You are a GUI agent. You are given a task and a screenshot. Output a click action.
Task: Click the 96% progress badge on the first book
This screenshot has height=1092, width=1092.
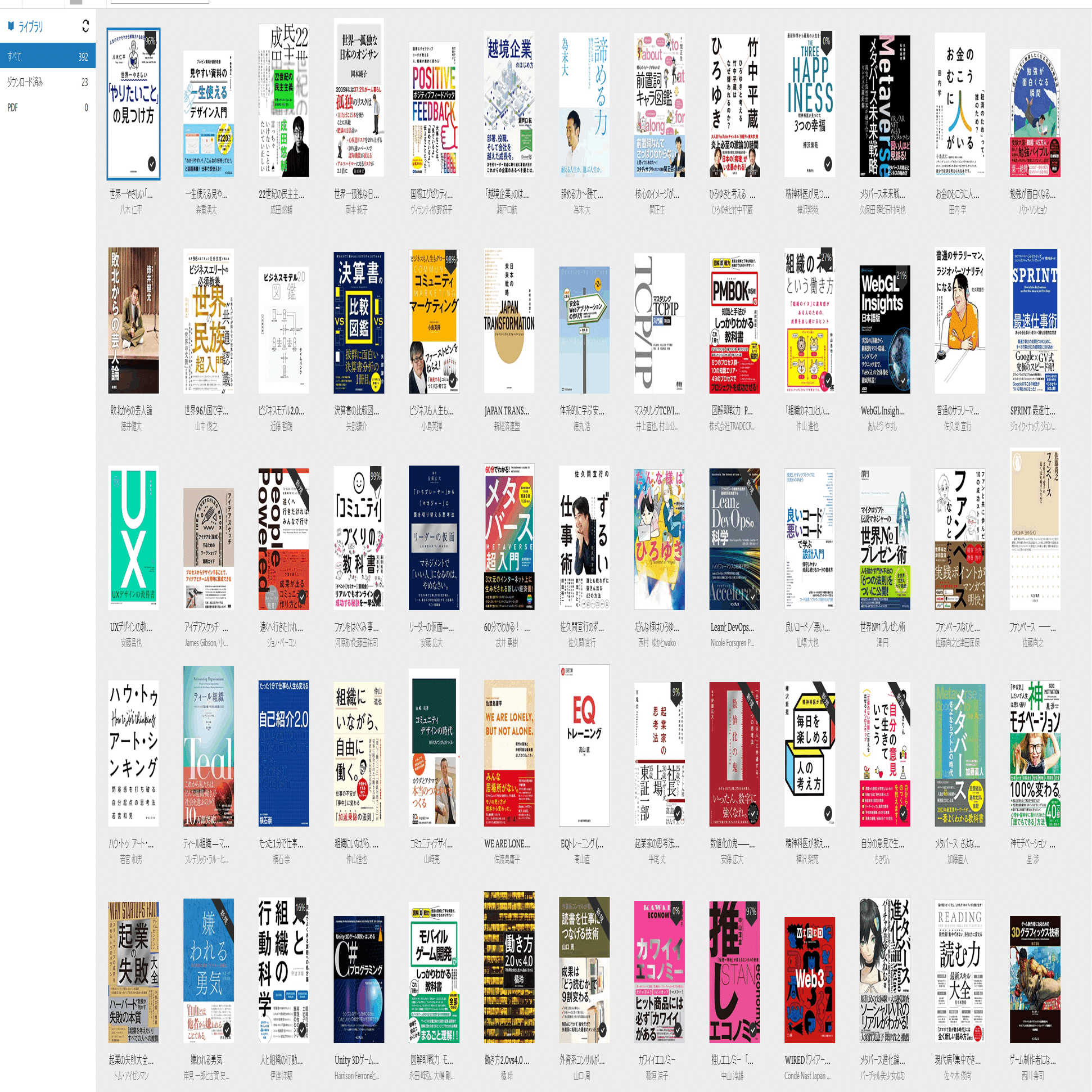(150, 41)
